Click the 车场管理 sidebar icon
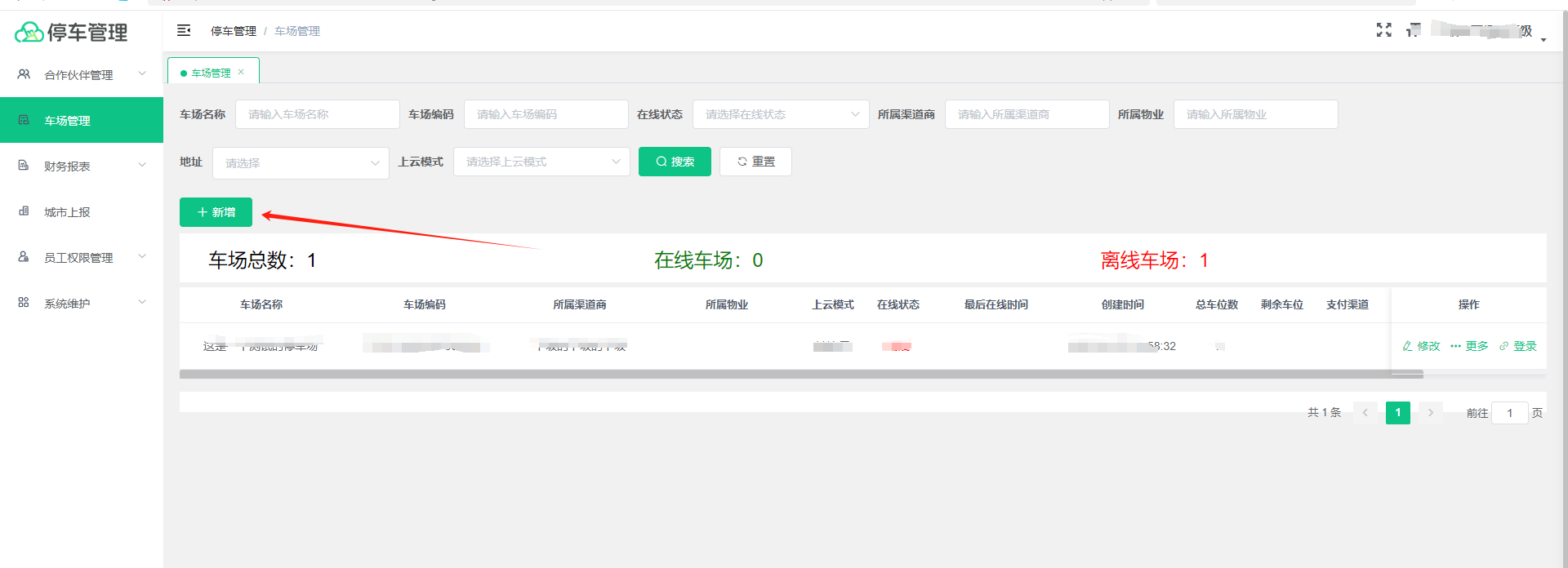 pos(24,120)
